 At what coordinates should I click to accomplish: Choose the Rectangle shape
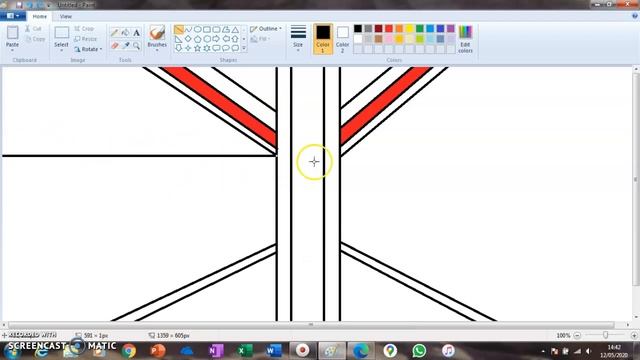coord(207,29)
